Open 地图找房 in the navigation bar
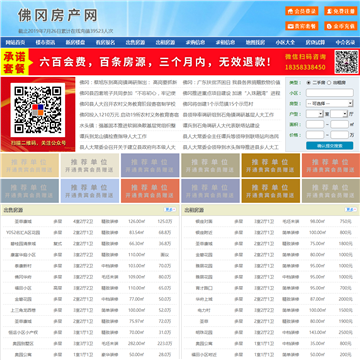360x360 pixels. (255, 42)
